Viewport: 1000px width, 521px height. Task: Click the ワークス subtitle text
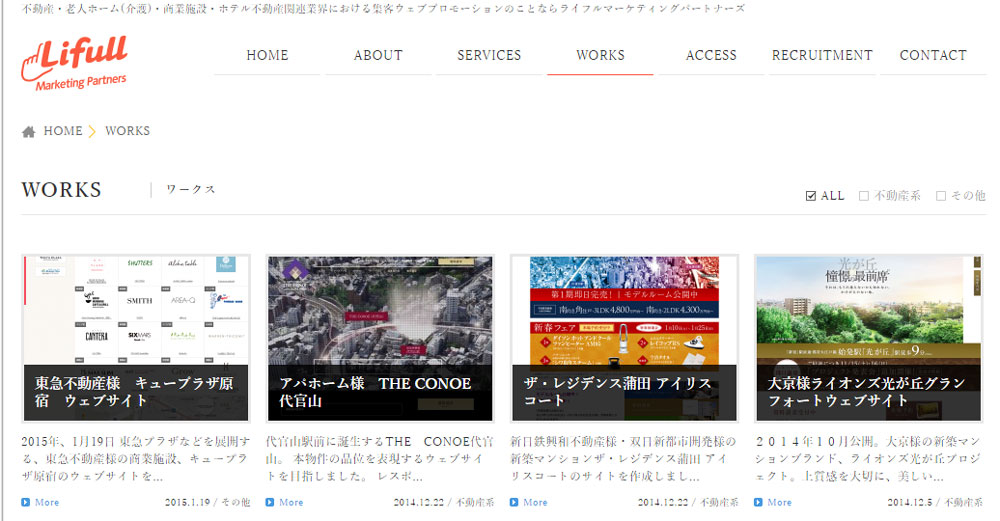tap(191, 189)
